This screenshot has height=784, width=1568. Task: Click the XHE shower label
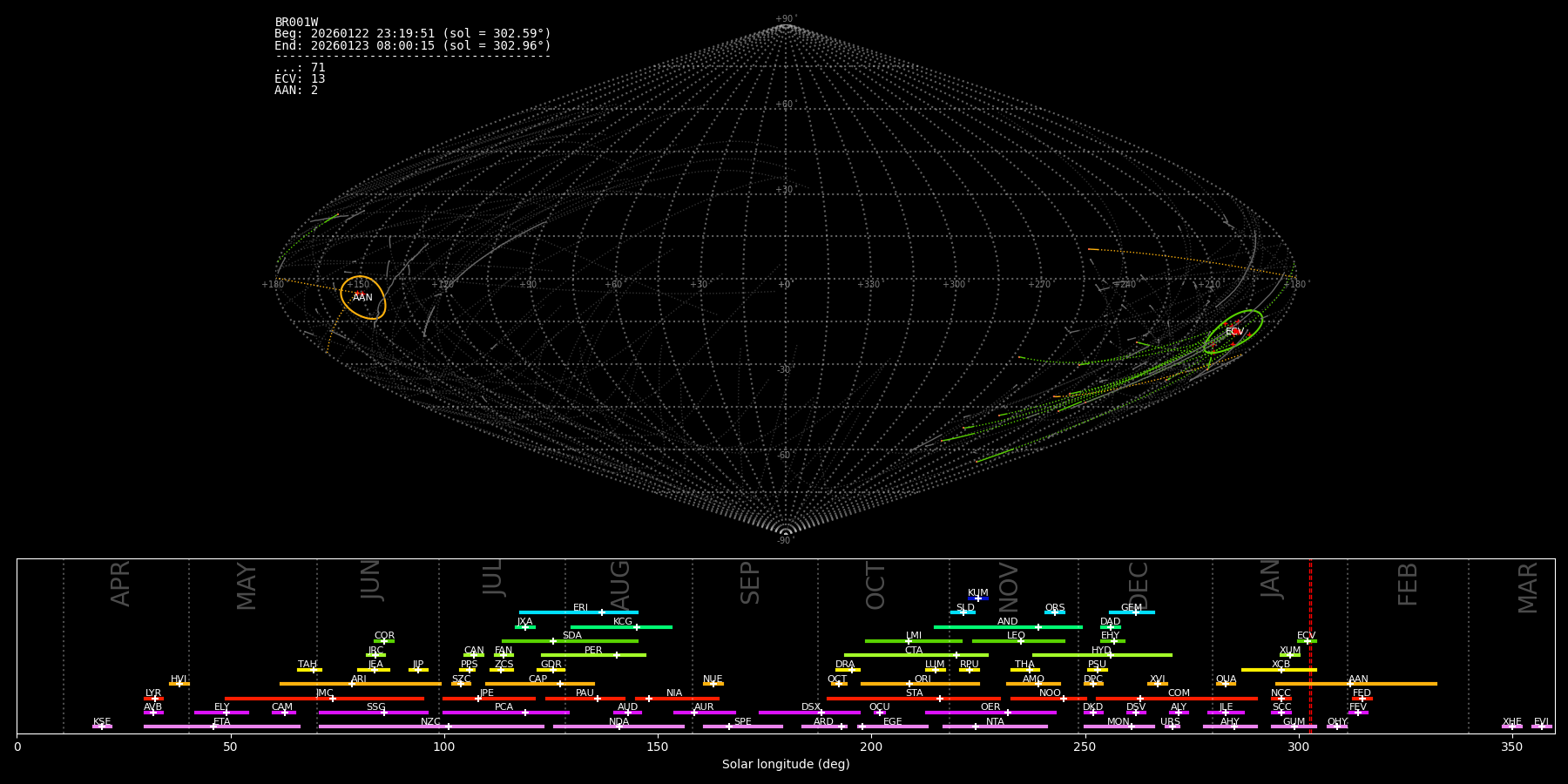(x=1511, y=722)
